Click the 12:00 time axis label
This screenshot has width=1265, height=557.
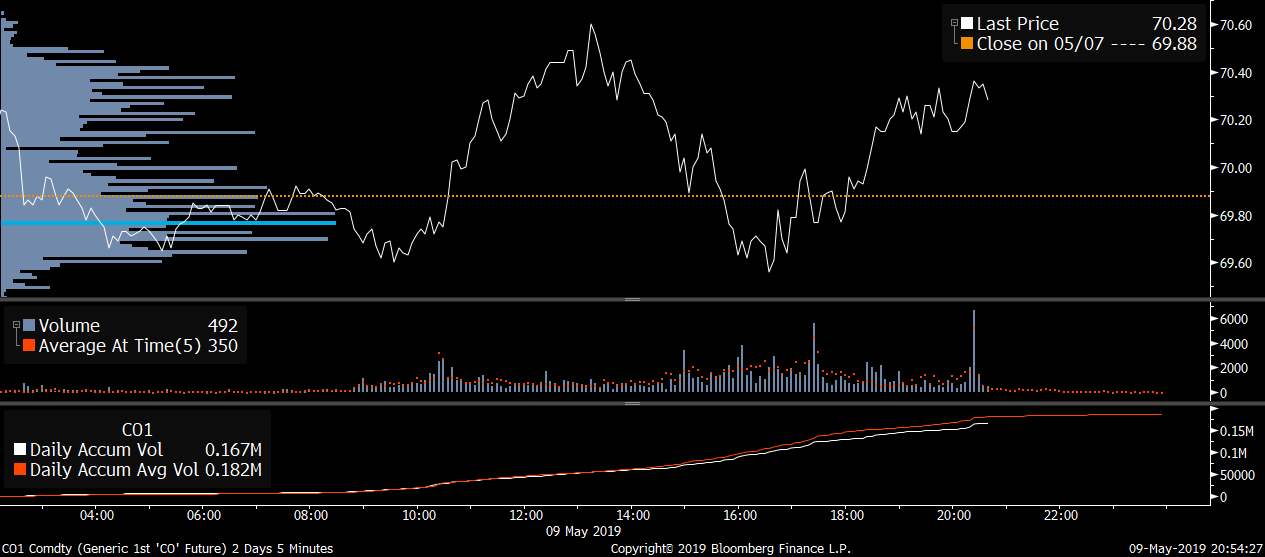pyautogui.click(x=525, y=516)
